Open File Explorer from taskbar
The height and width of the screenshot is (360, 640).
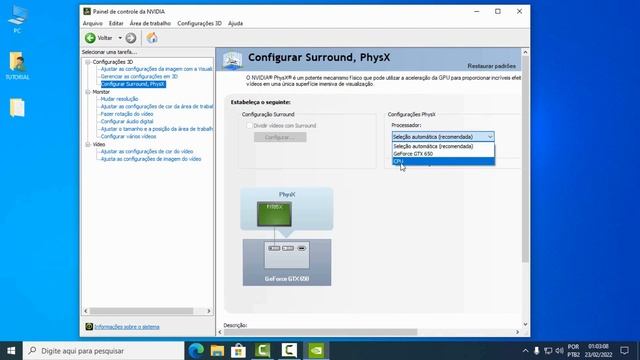217,351
